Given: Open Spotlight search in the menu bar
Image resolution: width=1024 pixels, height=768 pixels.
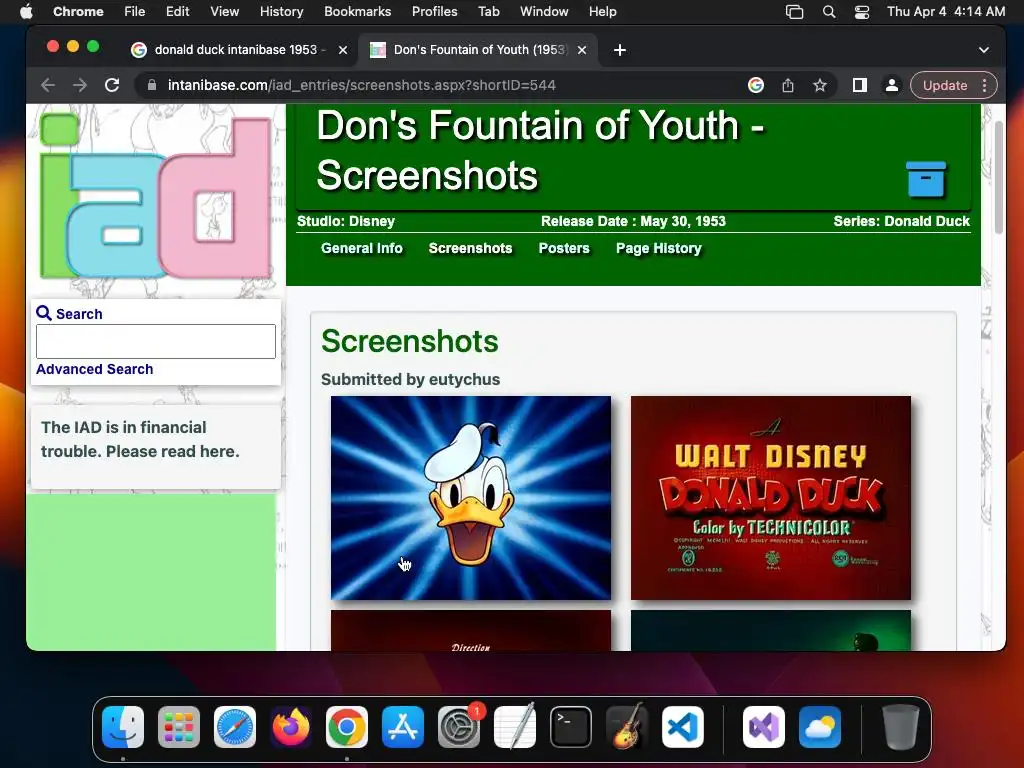Looking at the screenshot, I should tap(829, 12).
